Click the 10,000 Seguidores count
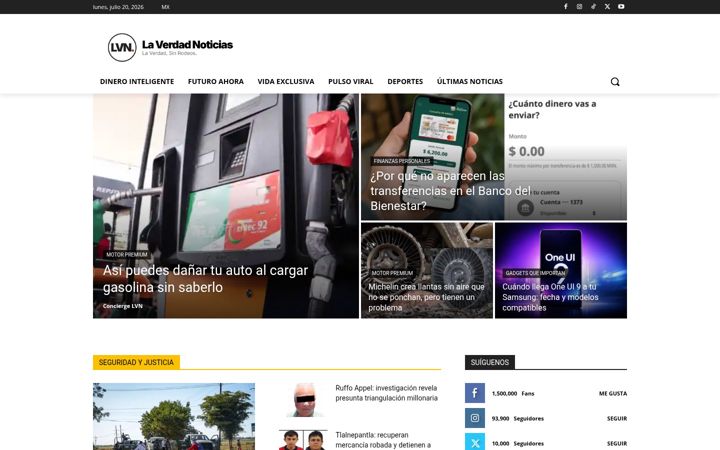This screenshot has width=720, height=450. pos(518,444)
